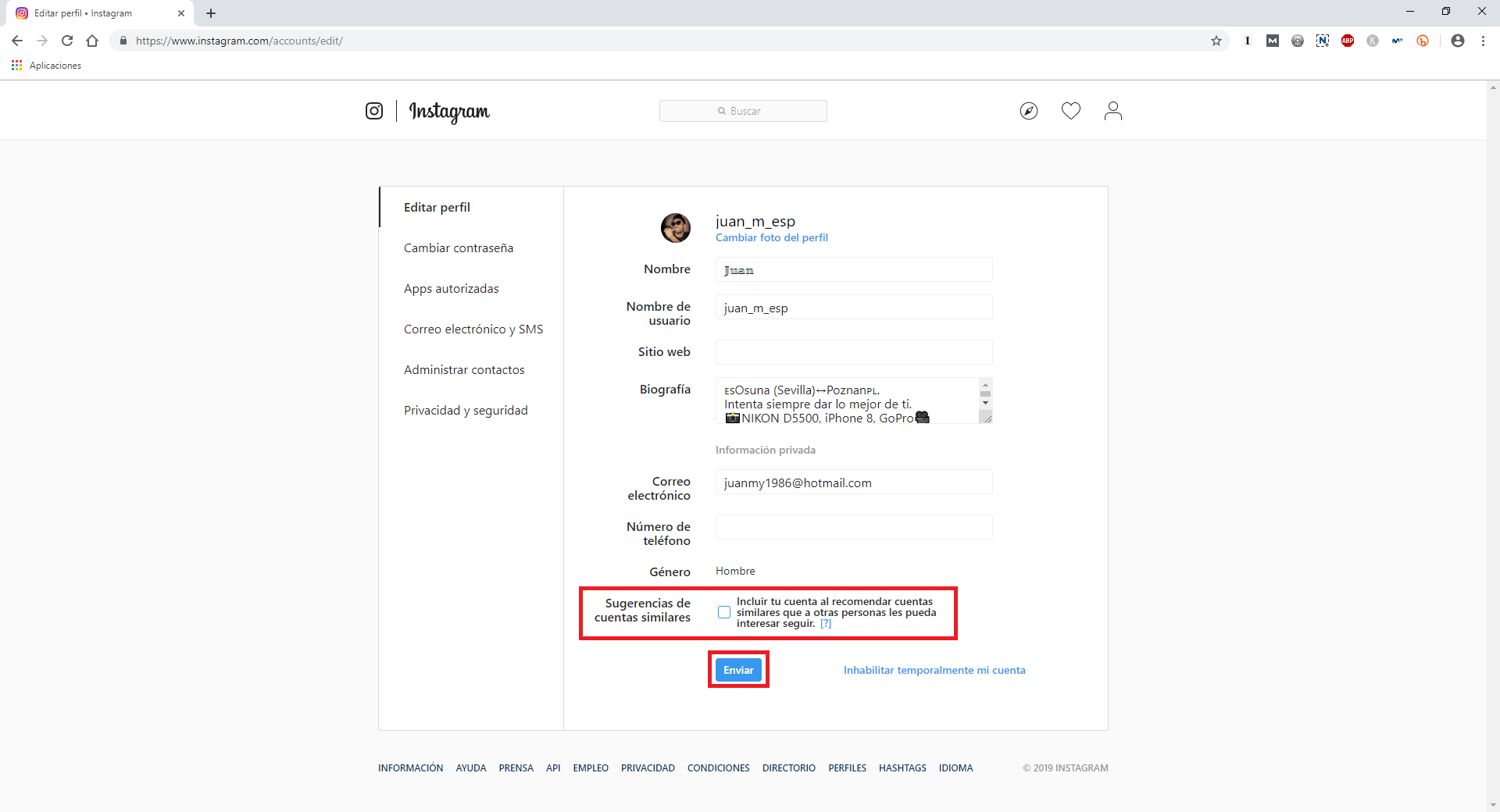1500x812 pixels.
Task: Open a new browser tab
Action: [211, 13]
